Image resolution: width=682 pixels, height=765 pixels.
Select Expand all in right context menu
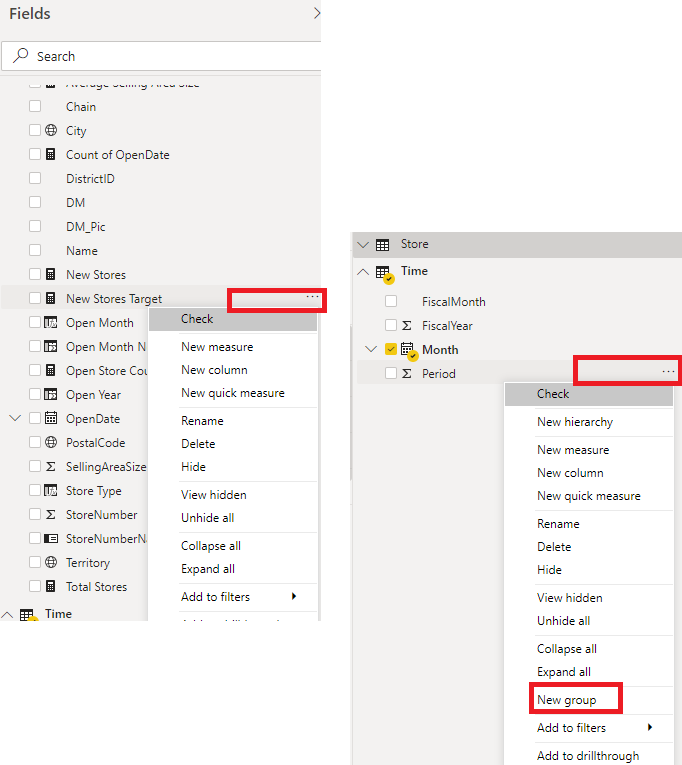click(x=563, y=672)
